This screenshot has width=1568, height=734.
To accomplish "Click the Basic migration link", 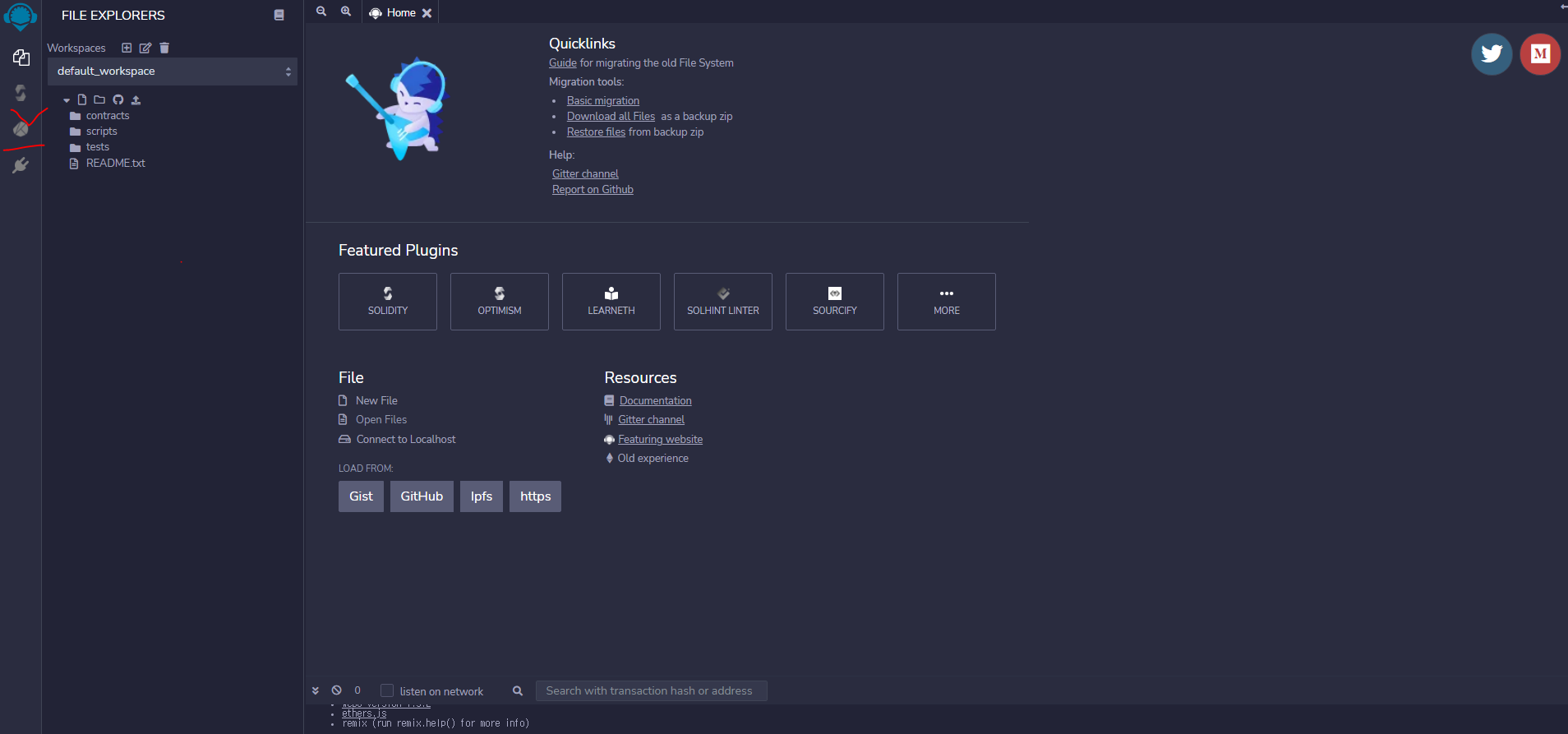I will [x=603, y=101].
